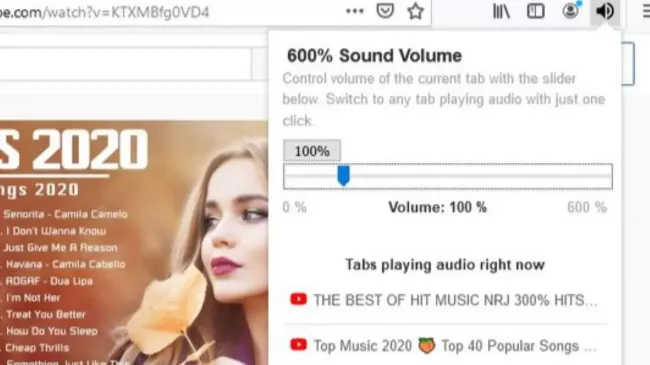Click the '0 %' slider minimum label
Image resolution: width=650 pixels, height=365 pixels.
click(295, 207)
